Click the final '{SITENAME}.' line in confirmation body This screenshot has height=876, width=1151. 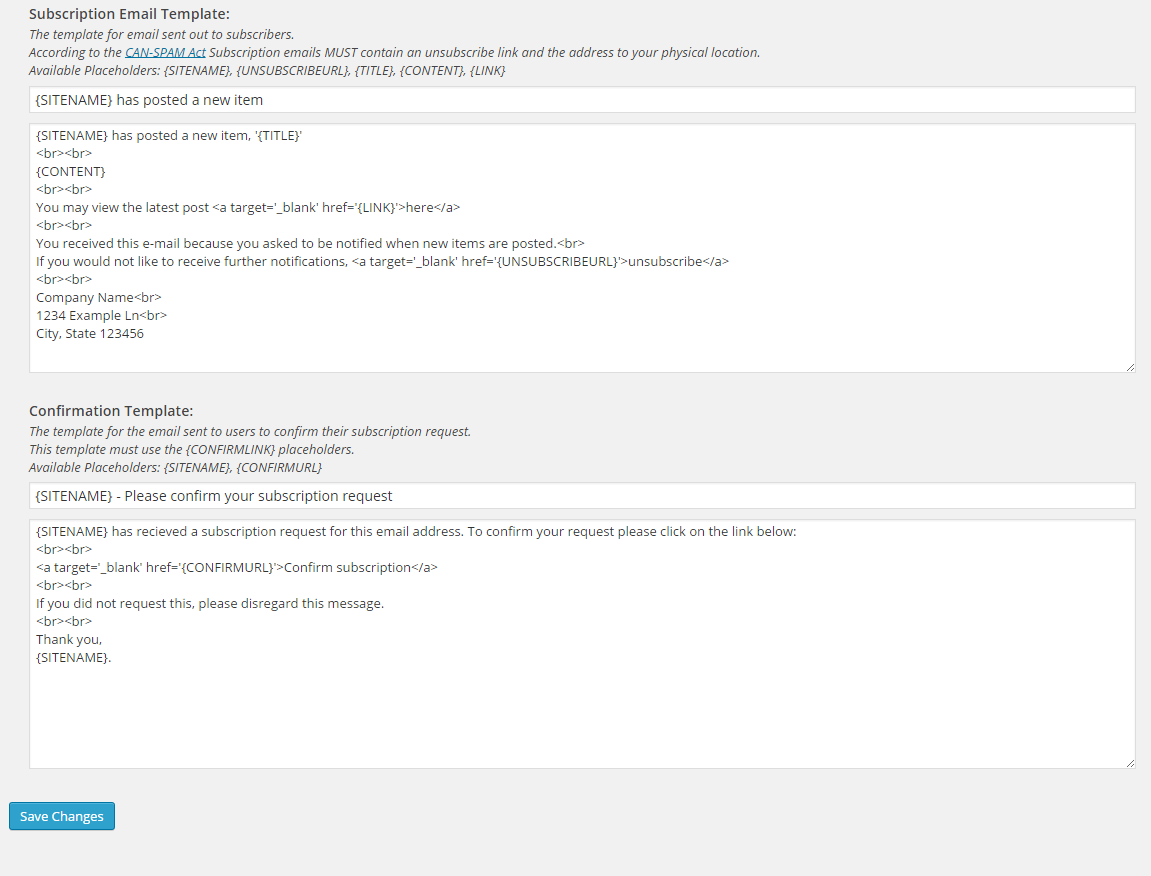point(73,657)
